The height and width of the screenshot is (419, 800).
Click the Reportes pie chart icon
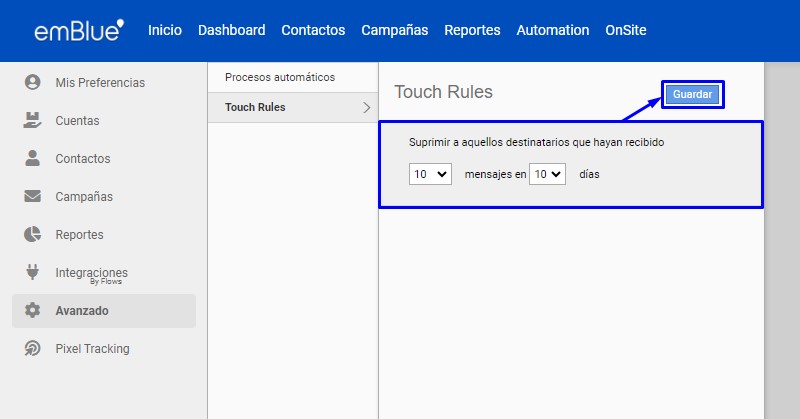click(x=33, y=234)
